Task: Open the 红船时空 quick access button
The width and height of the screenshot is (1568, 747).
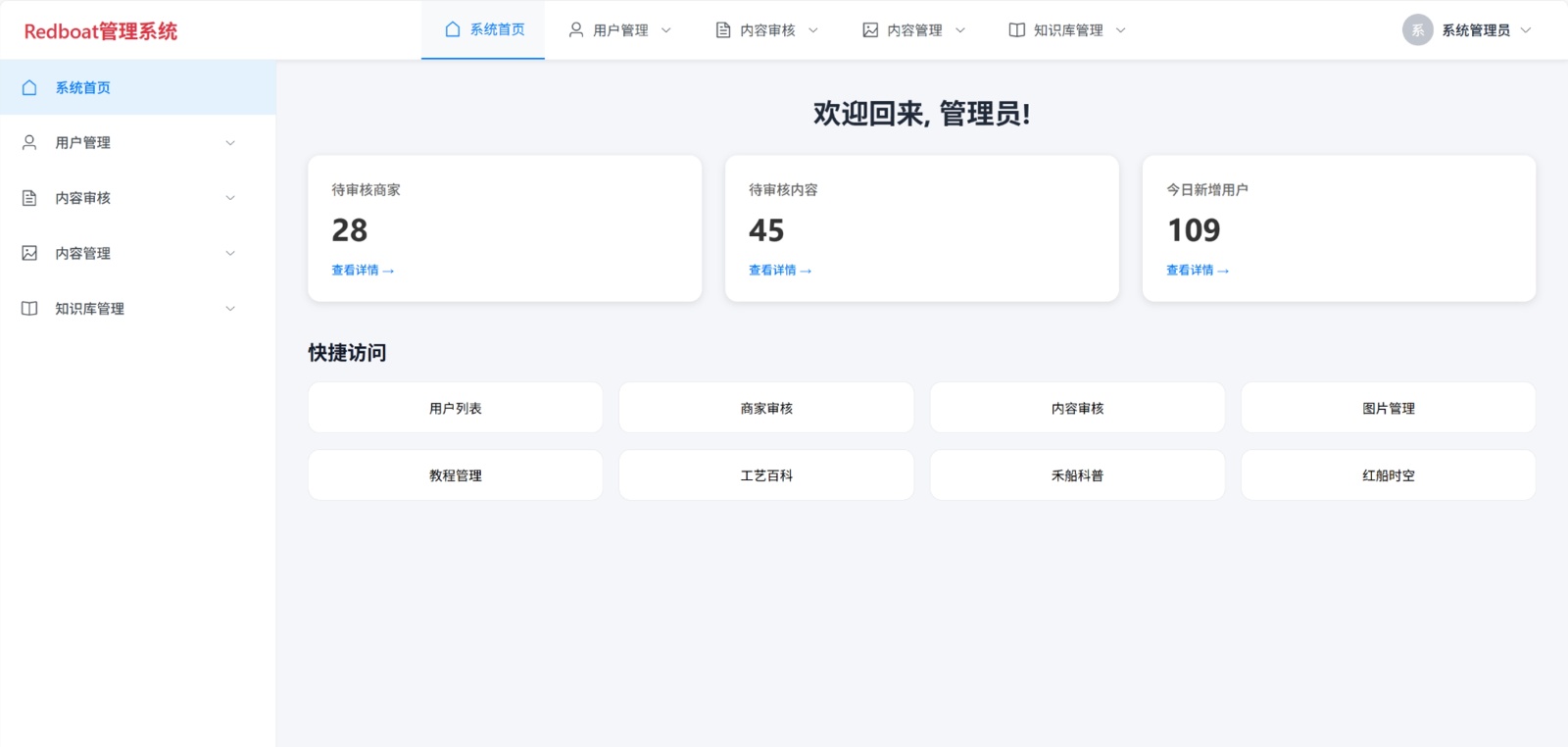Action: point(1388,475)
